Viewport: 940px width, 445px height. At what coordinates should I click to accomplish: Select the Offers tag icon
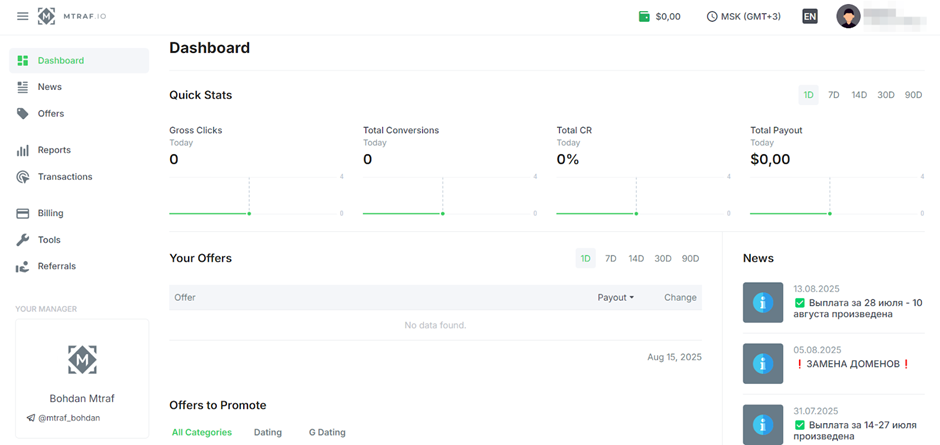(x=23, y=114)
